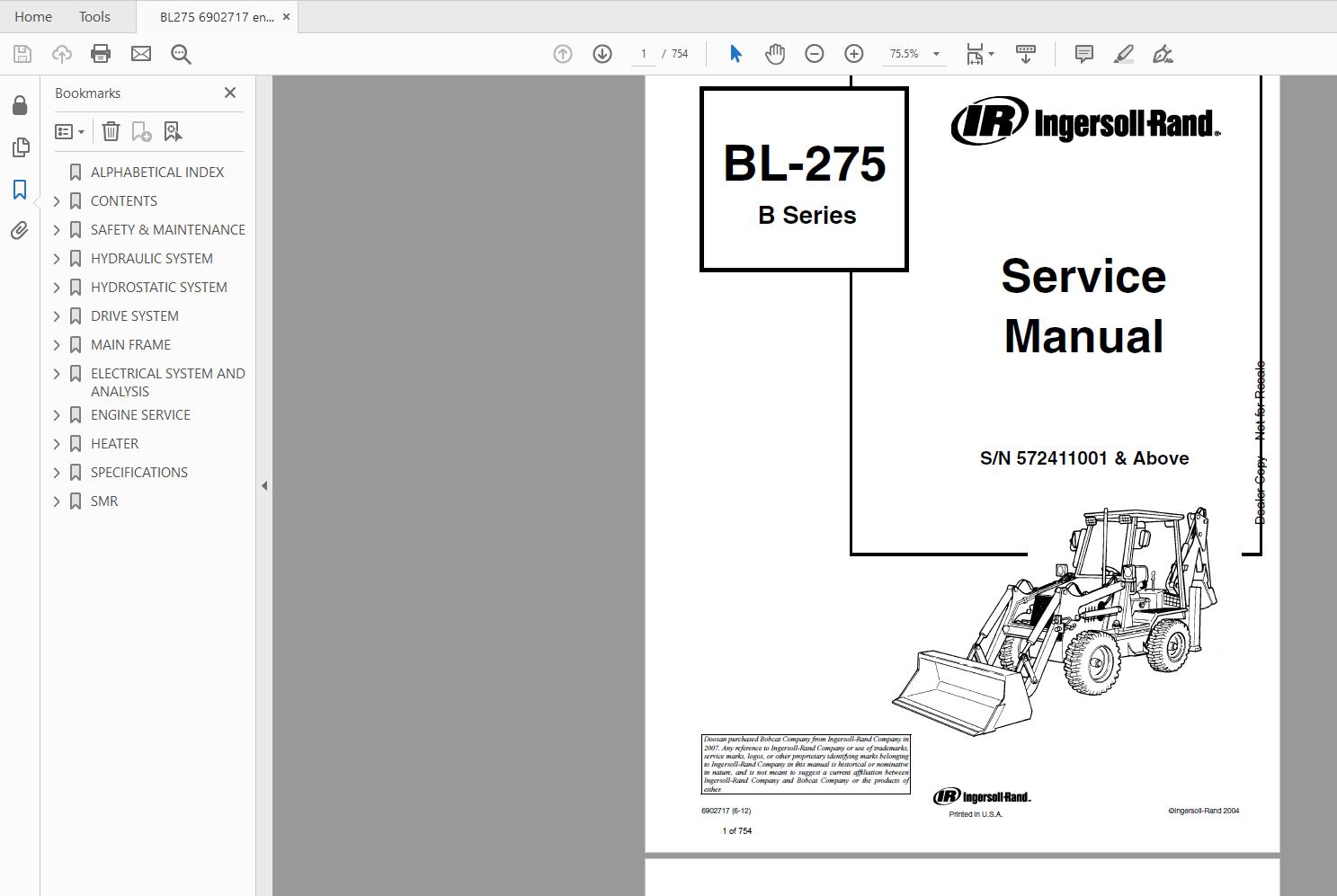Expand the HEATER bookmark
This screenshot has height=896, width=1337.
[57, 444]
